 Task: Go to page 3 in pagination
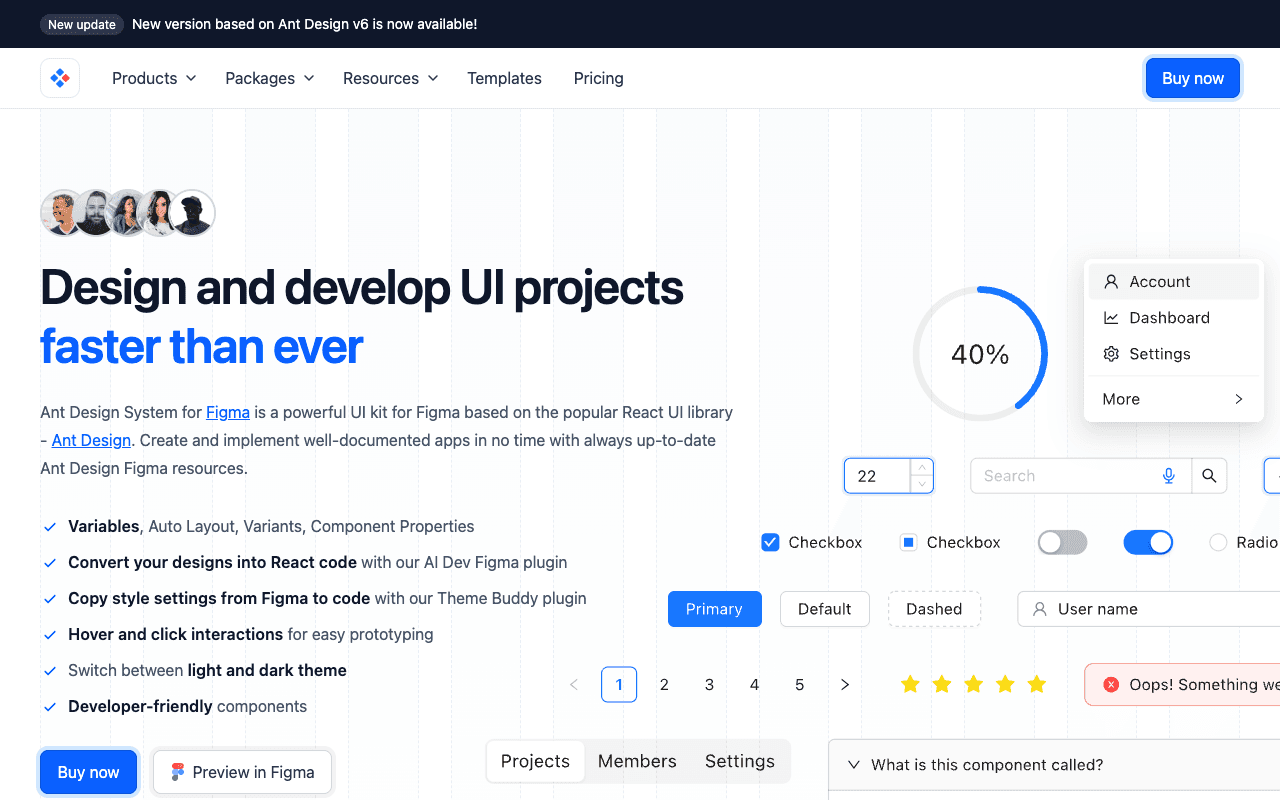709,685
